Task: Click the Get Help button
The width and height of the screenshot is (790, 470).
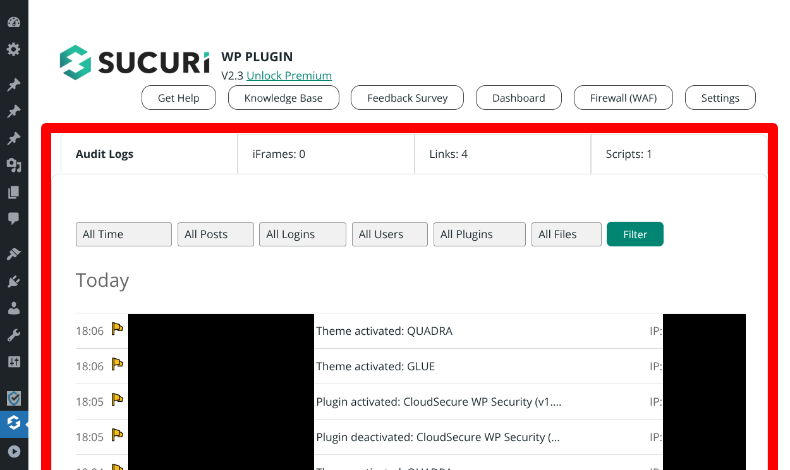Action: point(178,98)
